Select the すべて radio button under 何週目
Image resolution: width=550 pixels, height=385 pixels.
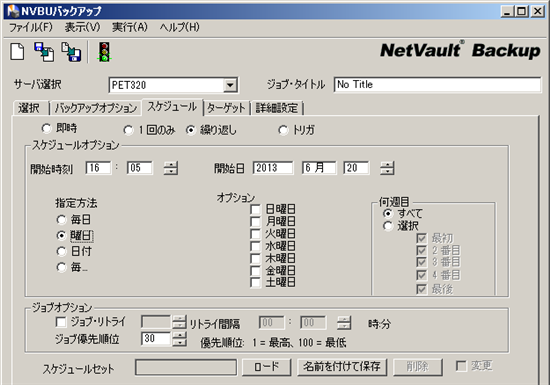388,213
